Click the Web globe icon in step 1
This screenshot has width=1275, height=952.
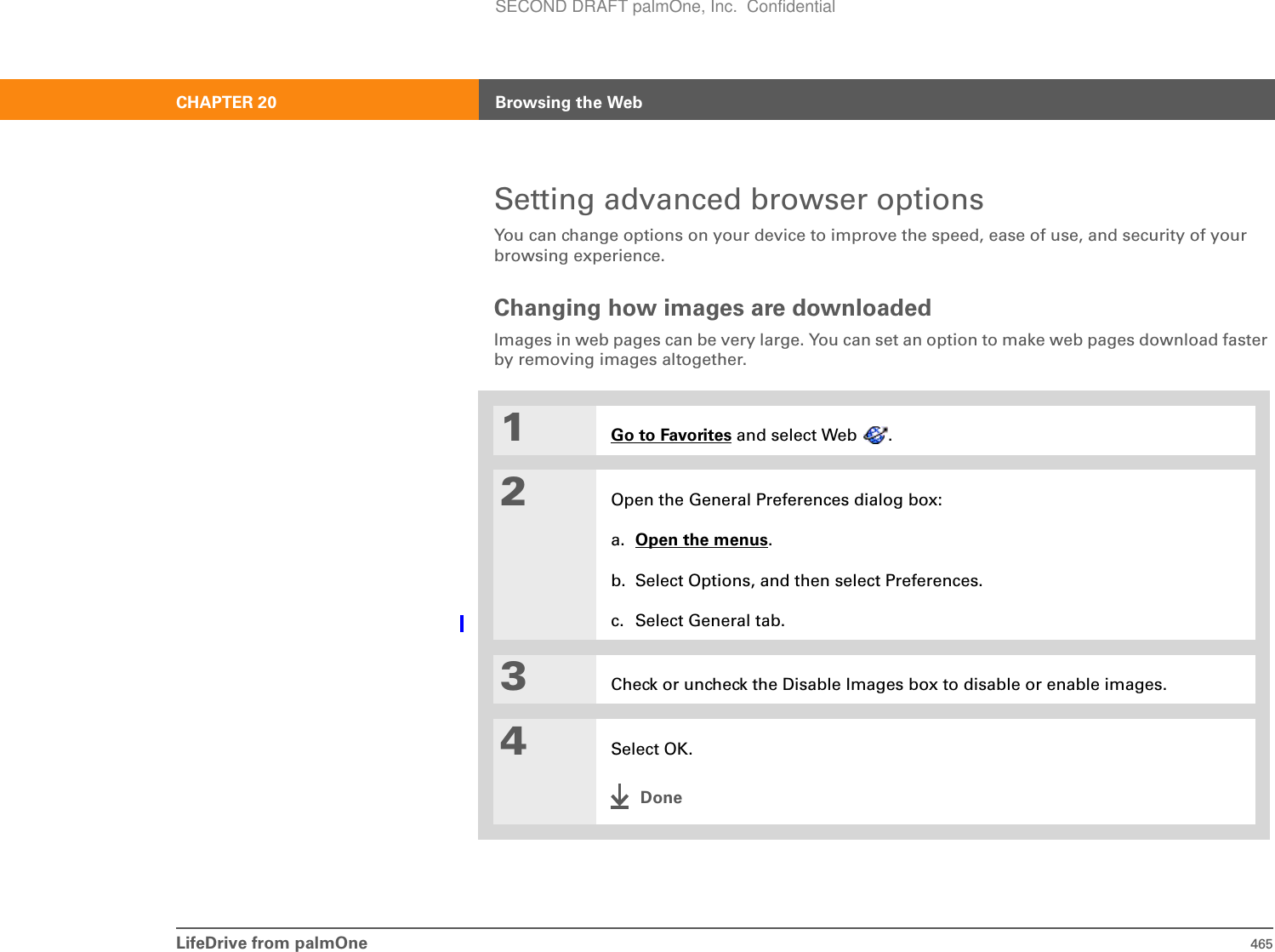pos(875,435)
